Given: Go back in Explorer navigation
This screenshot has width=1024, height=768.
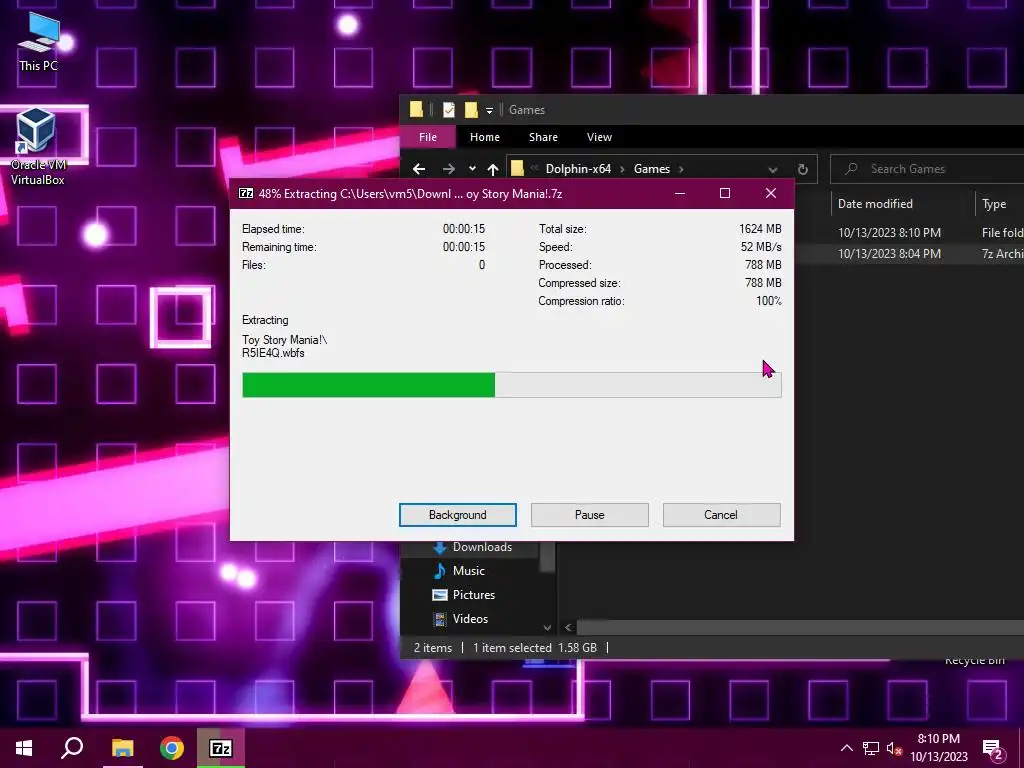Looking at the screenshot, I should pos(419,169).
